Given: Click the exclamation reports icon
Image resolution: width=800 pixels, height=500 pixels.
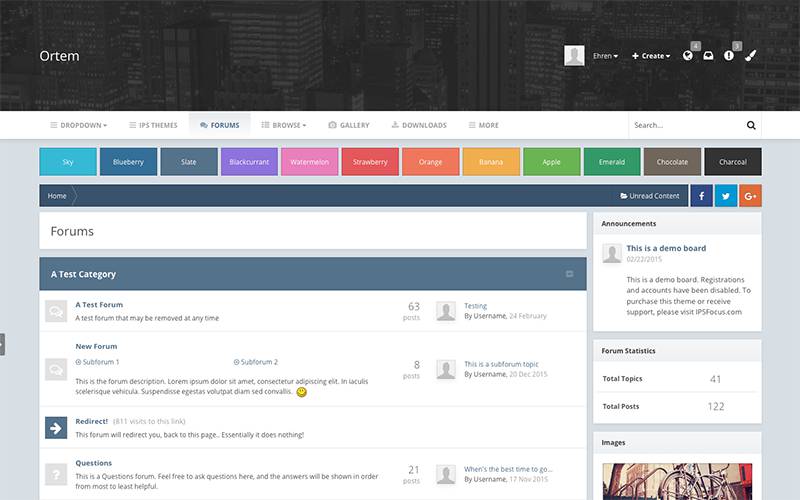Looking at the screenshot, I should (729, 56).
